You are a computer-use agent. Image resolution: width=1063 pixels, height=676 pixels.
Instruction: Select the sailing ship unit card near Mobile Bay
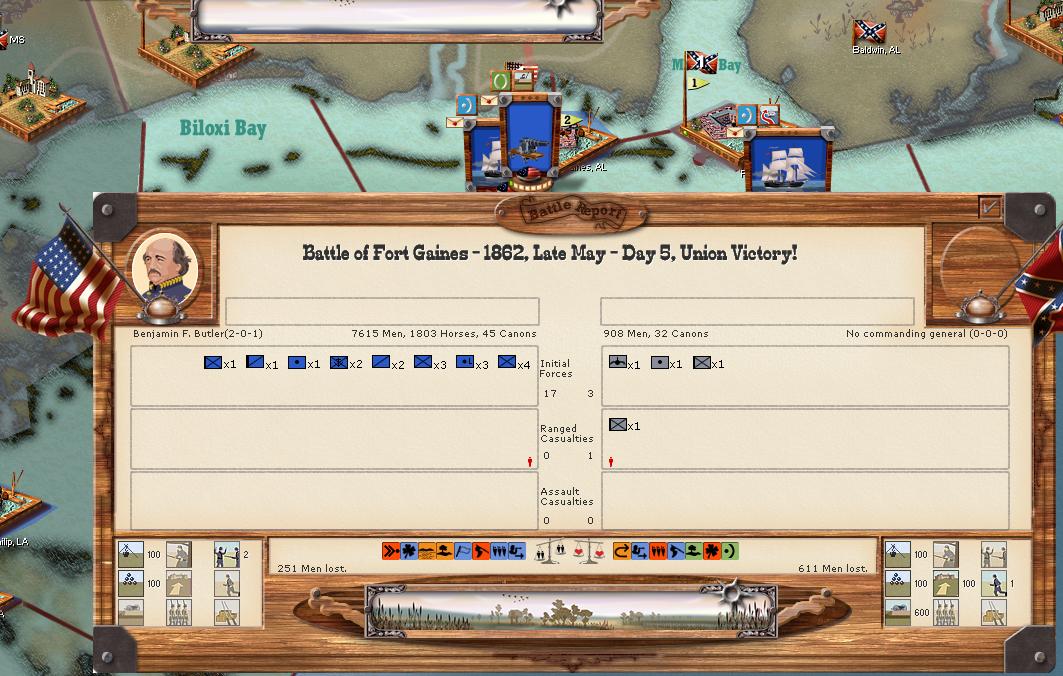pos(789,160)
